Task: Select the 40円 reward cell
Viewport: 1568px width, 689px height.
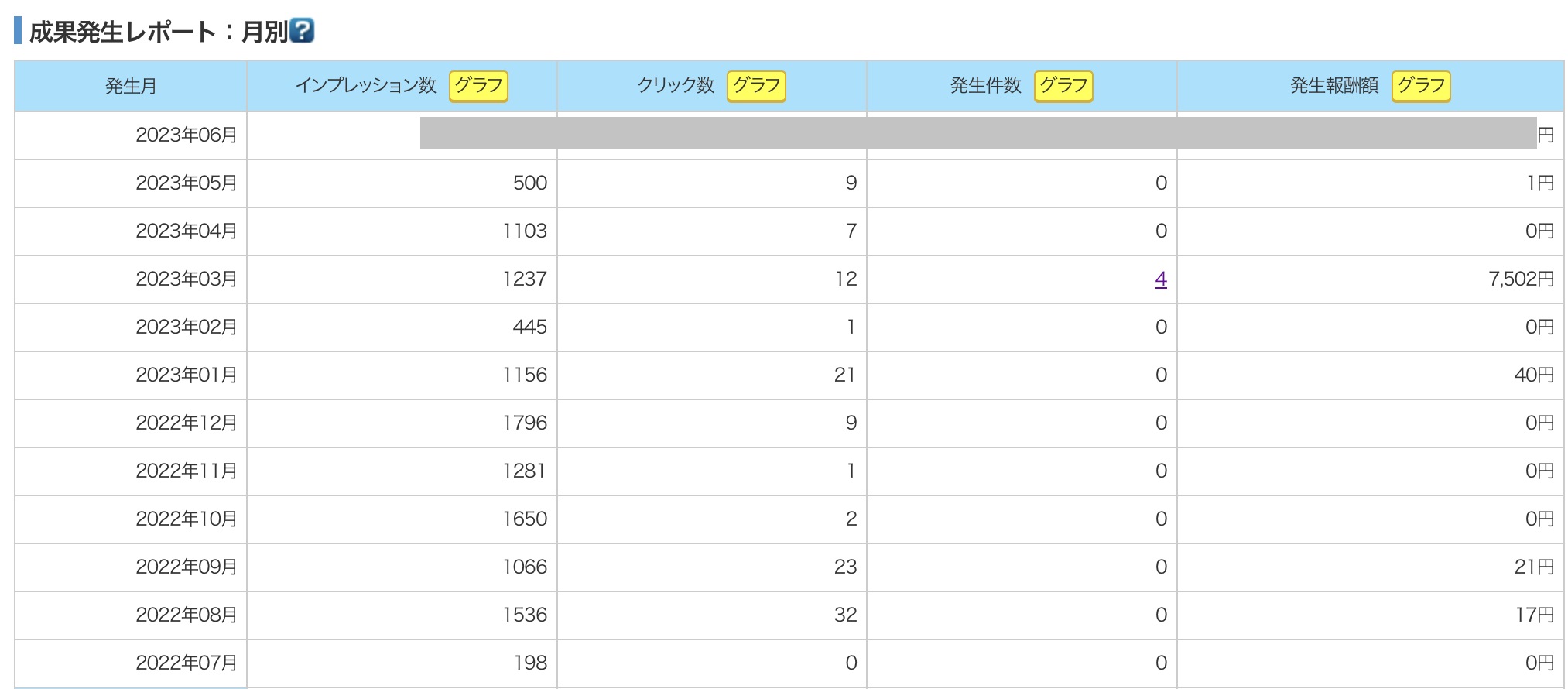Action: [x=1534, y=375]
